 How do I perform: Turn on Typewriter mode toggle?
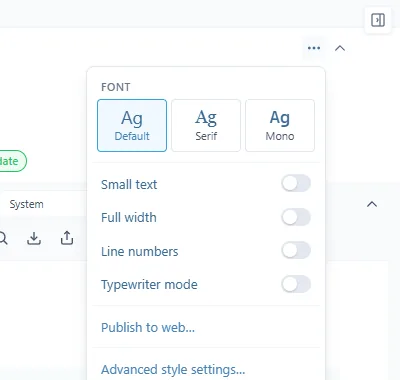[x=296, y=284]
